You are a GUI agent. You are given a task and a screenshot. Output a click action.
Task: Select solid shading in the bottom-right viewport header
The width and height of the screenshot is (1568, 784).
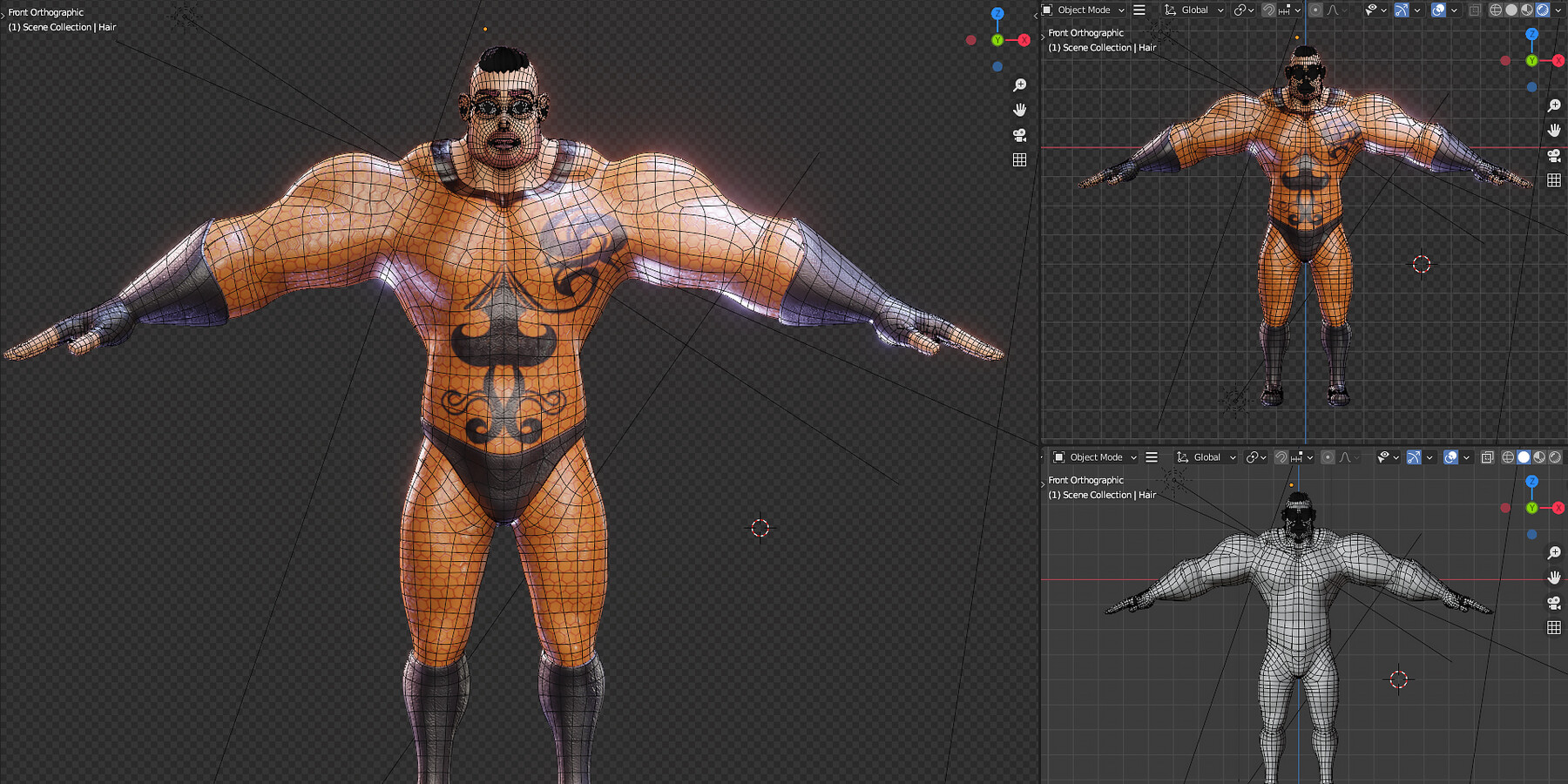pos(1524,457)
